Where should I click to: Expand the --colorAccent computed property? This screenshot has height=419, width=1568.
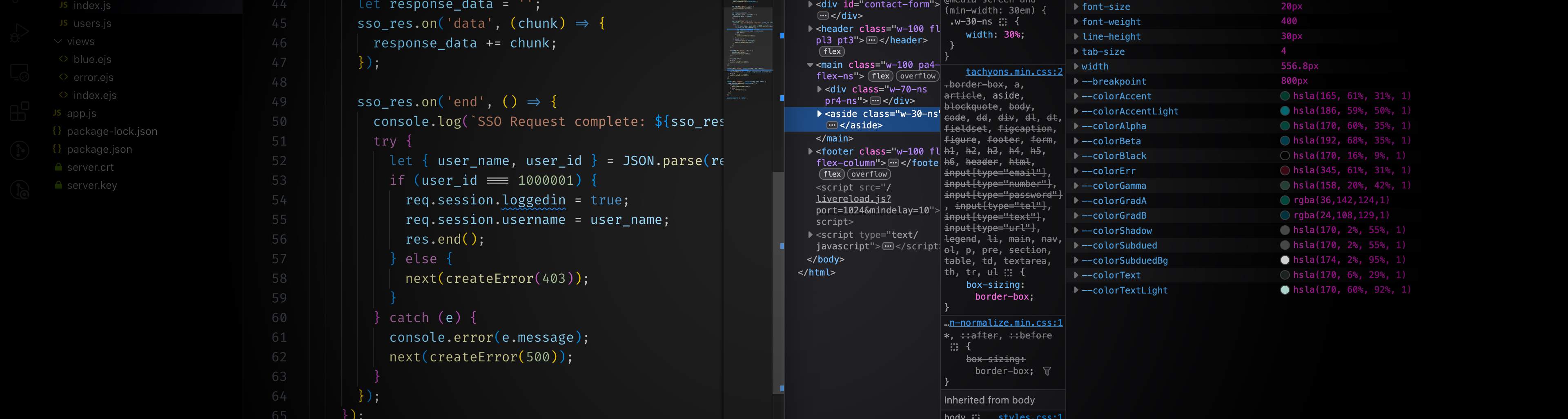pos(1076,96)
